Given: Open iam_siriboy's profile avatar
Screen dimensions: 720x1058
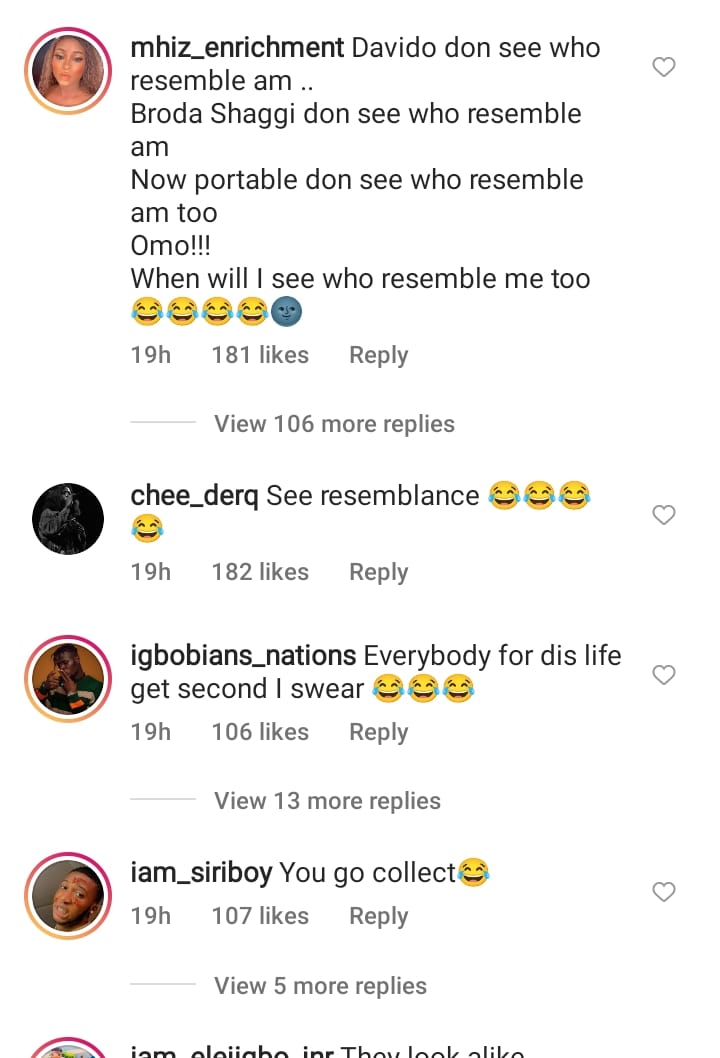Looking at the screenshot, I should [x=68, y=896].
